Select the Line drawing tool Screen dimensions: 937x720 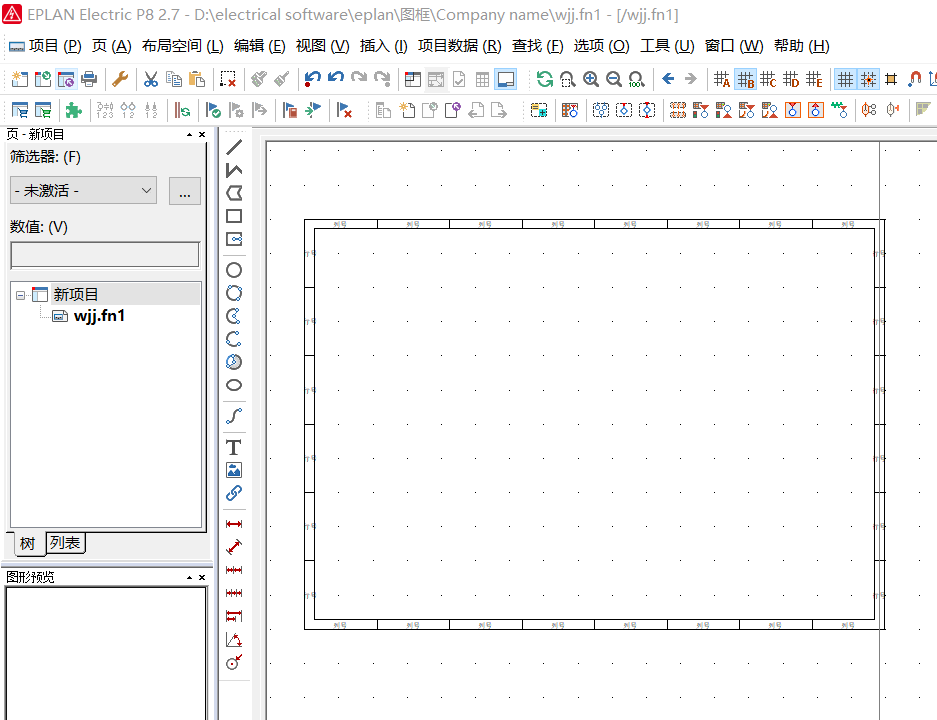[234, 147]
